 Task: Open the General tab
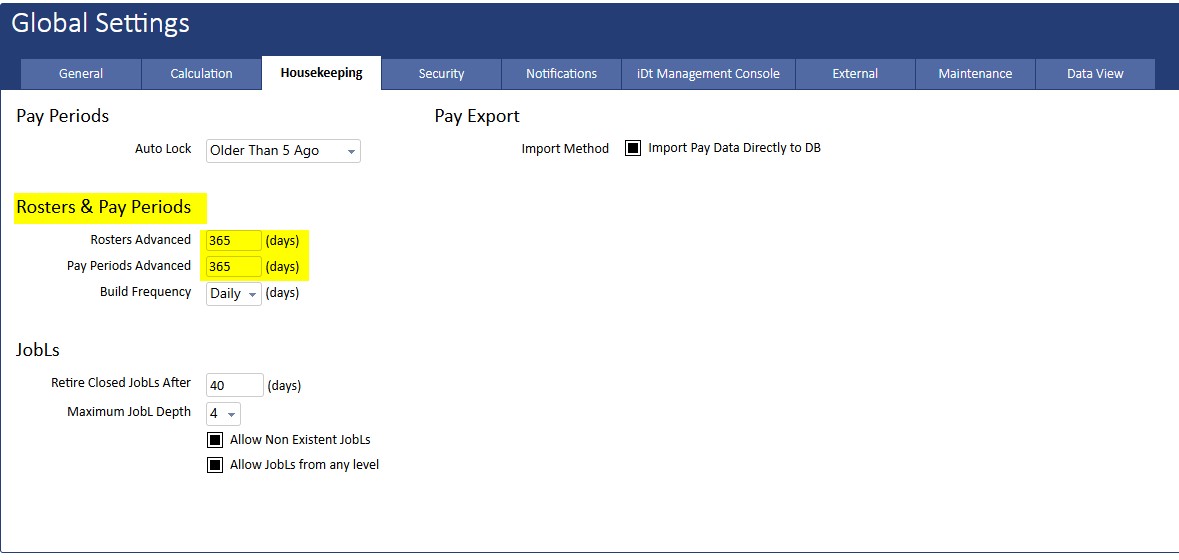pos(81,74)
